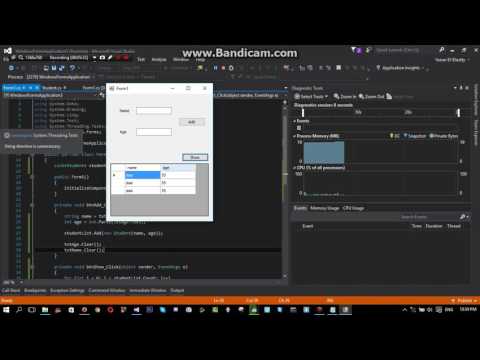Open the Breakpoints bottom tab
480x360 pixels.
point(35,291)
